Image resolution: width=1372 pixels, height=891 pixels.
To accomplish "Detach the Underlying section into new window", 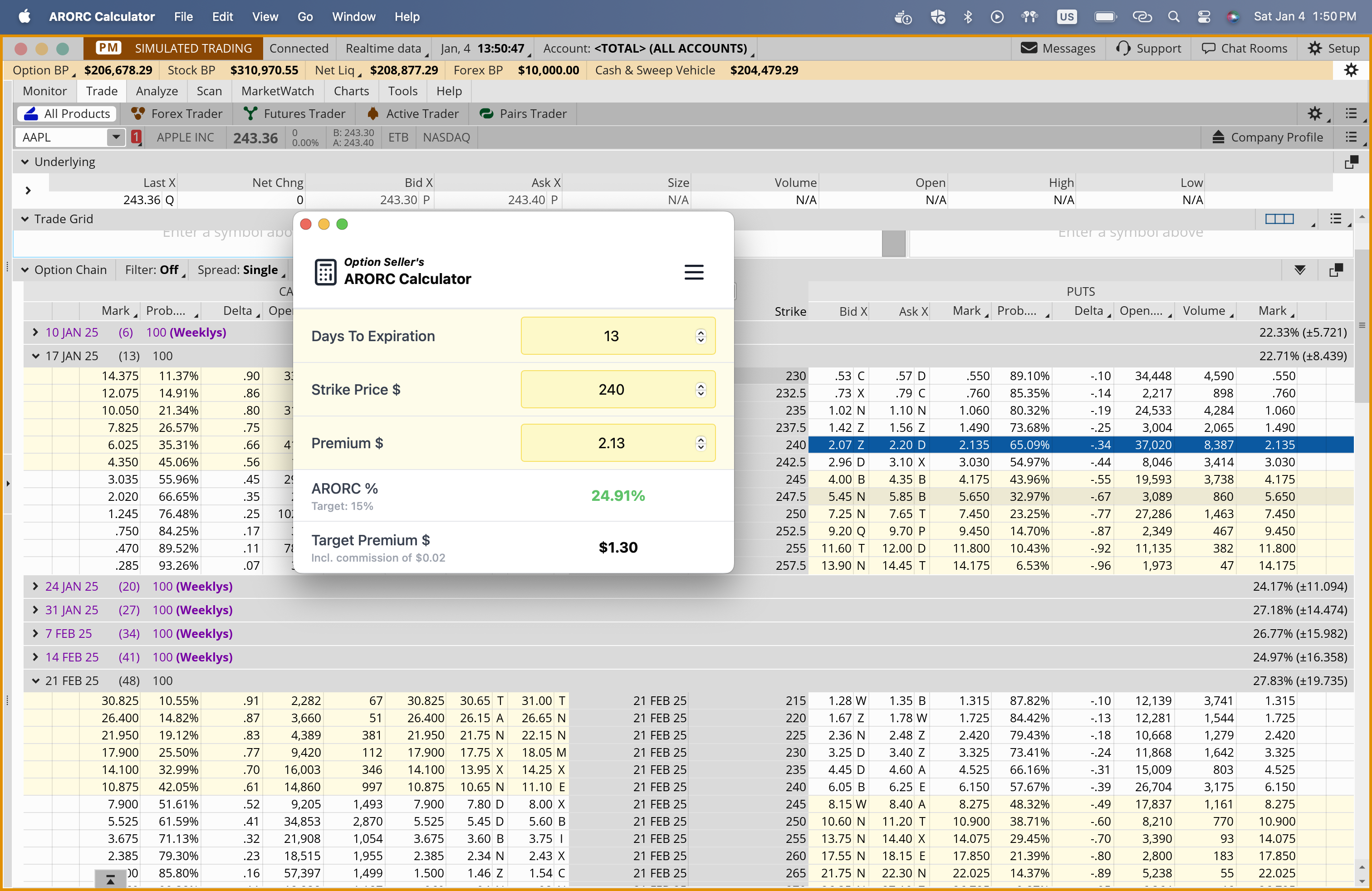I will [x=1351, y=162].
